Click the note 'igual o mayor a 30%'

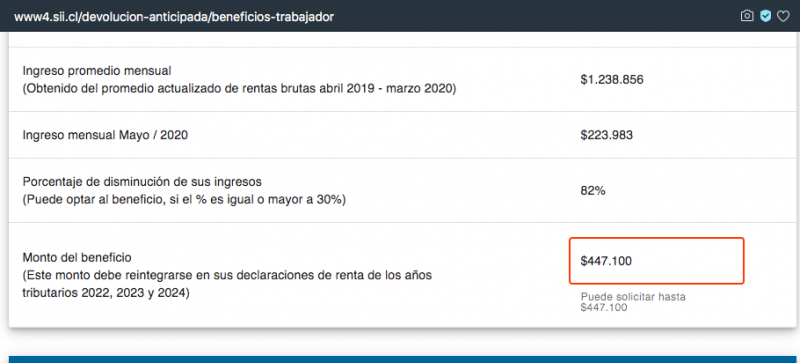184,200
